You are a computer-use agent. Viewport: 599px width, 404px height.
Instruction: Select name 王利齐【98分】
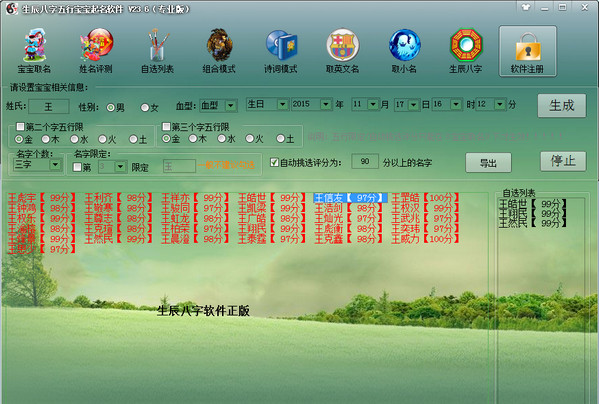point(118,198)
